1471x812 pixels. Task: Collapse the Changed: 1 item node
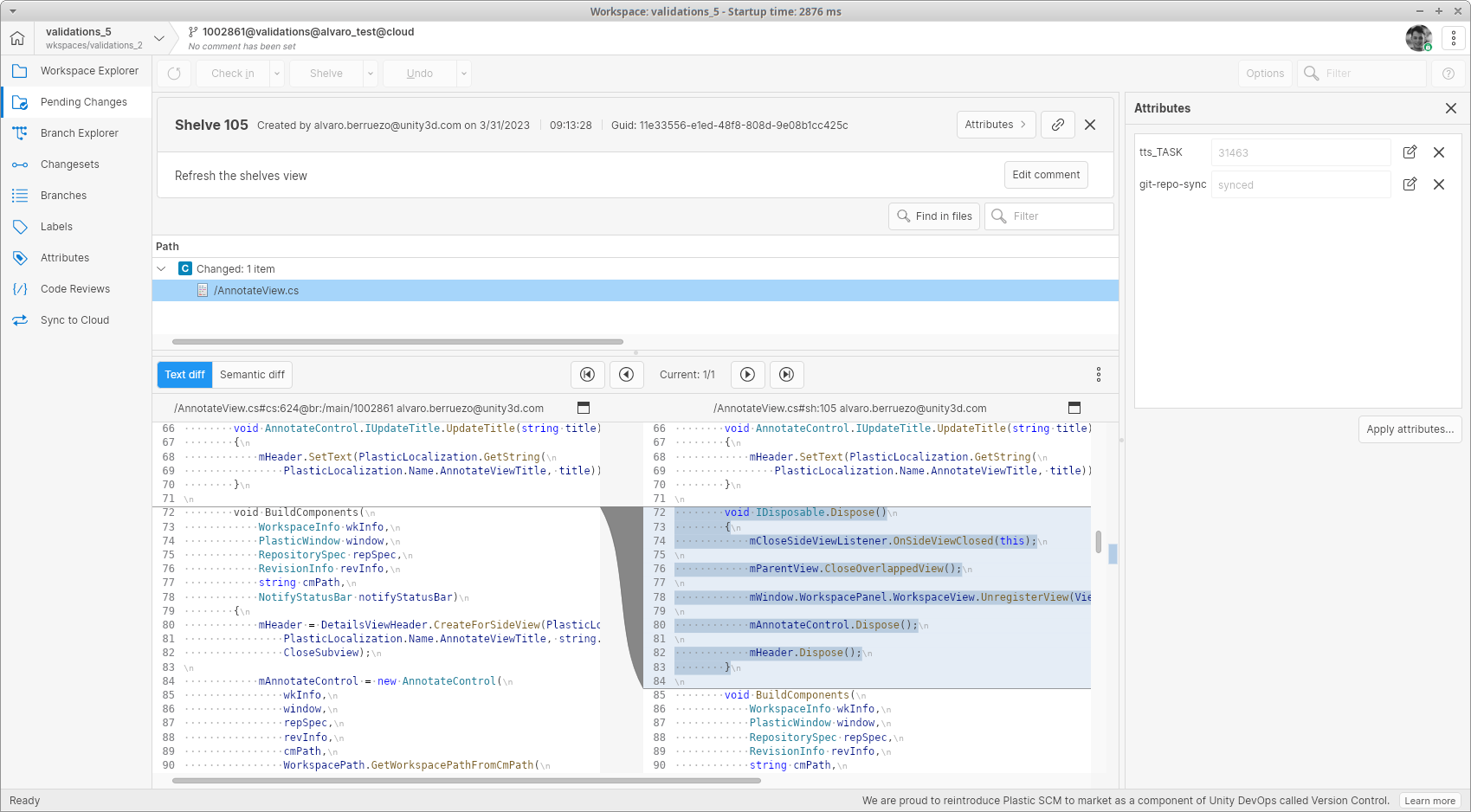[161, 268]
